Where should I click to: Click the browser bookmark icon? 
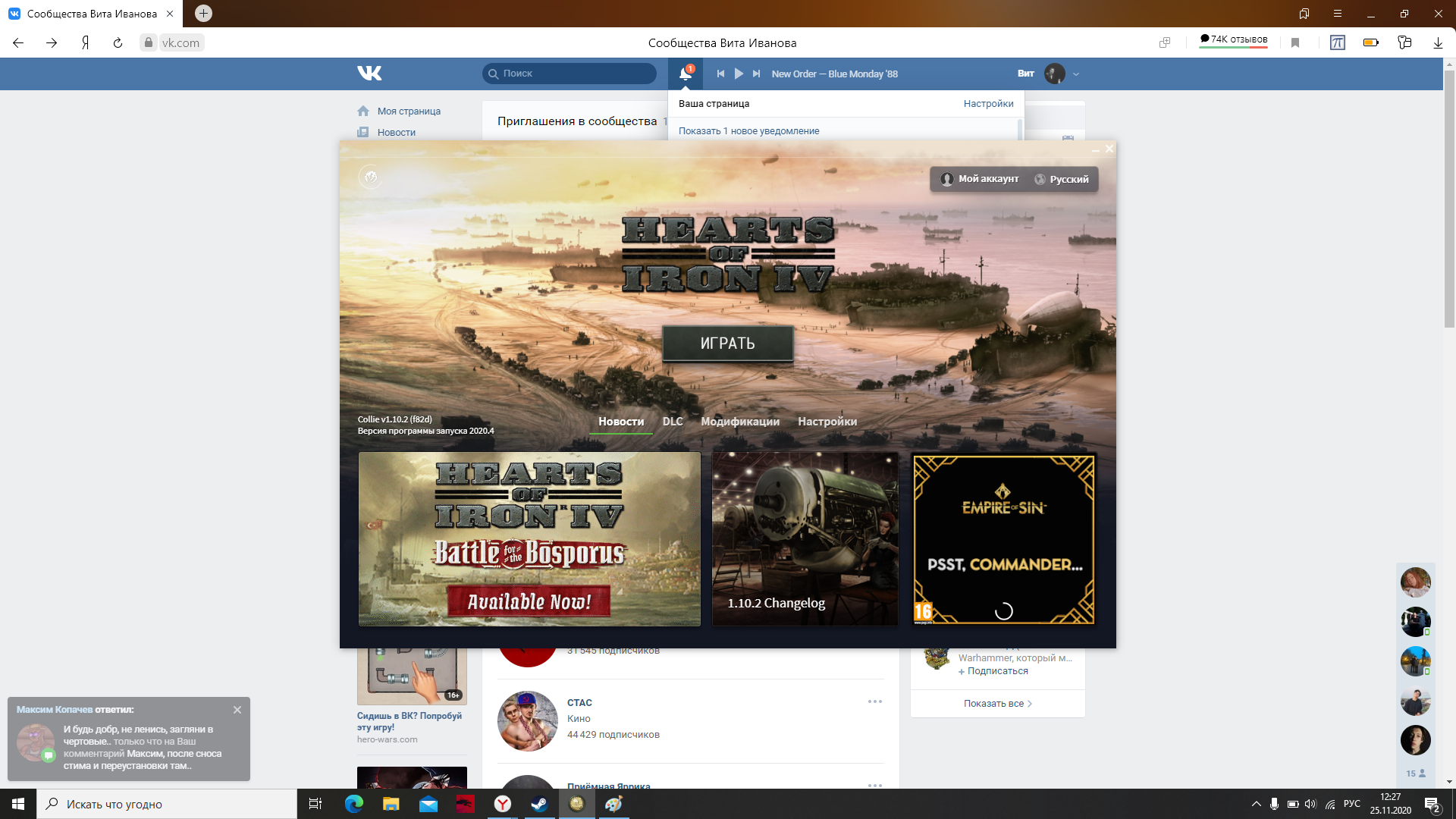coord(1295,42)
